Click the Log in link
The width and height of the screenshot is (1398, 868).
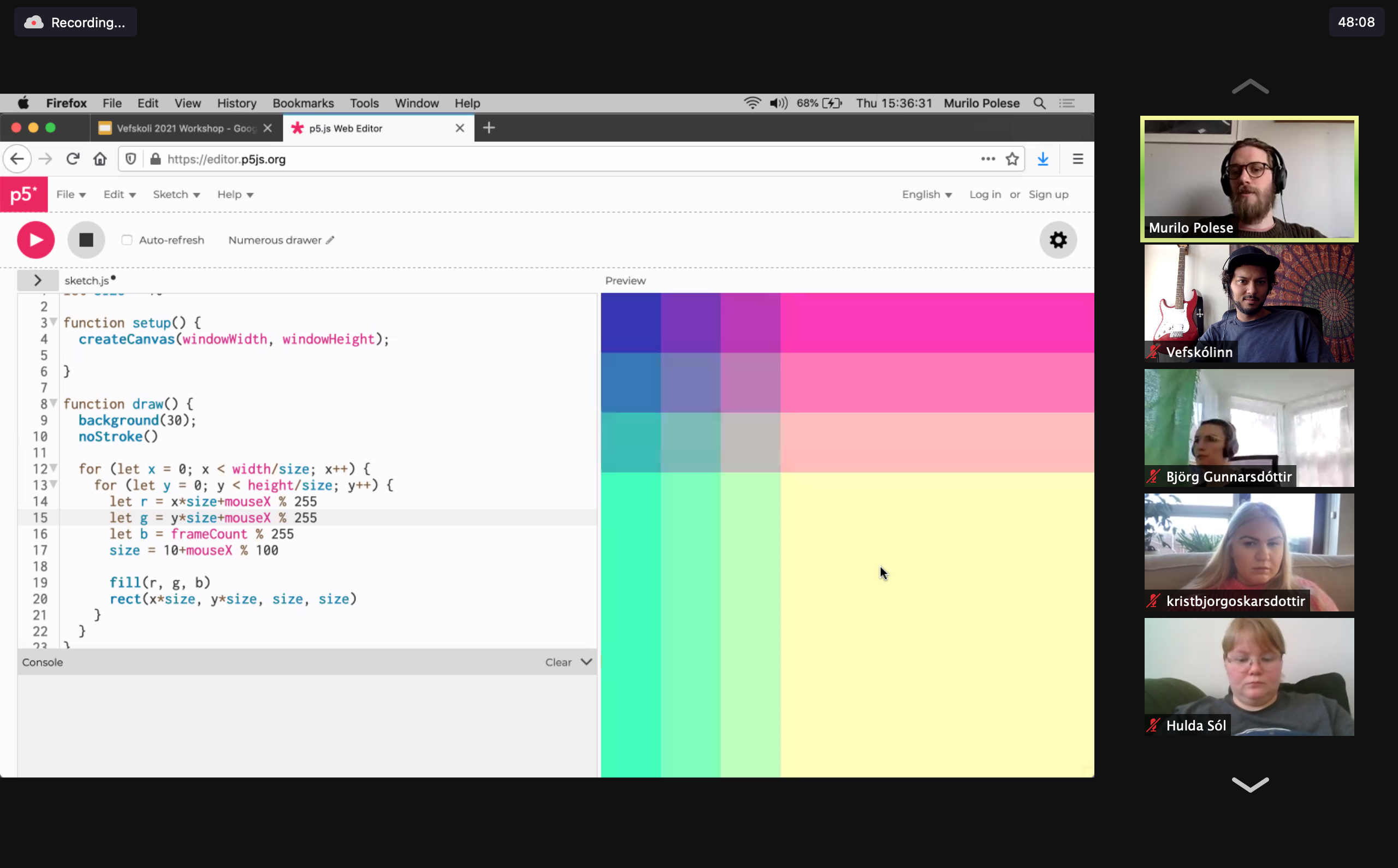pyautogui.click(x=985, y=194)
